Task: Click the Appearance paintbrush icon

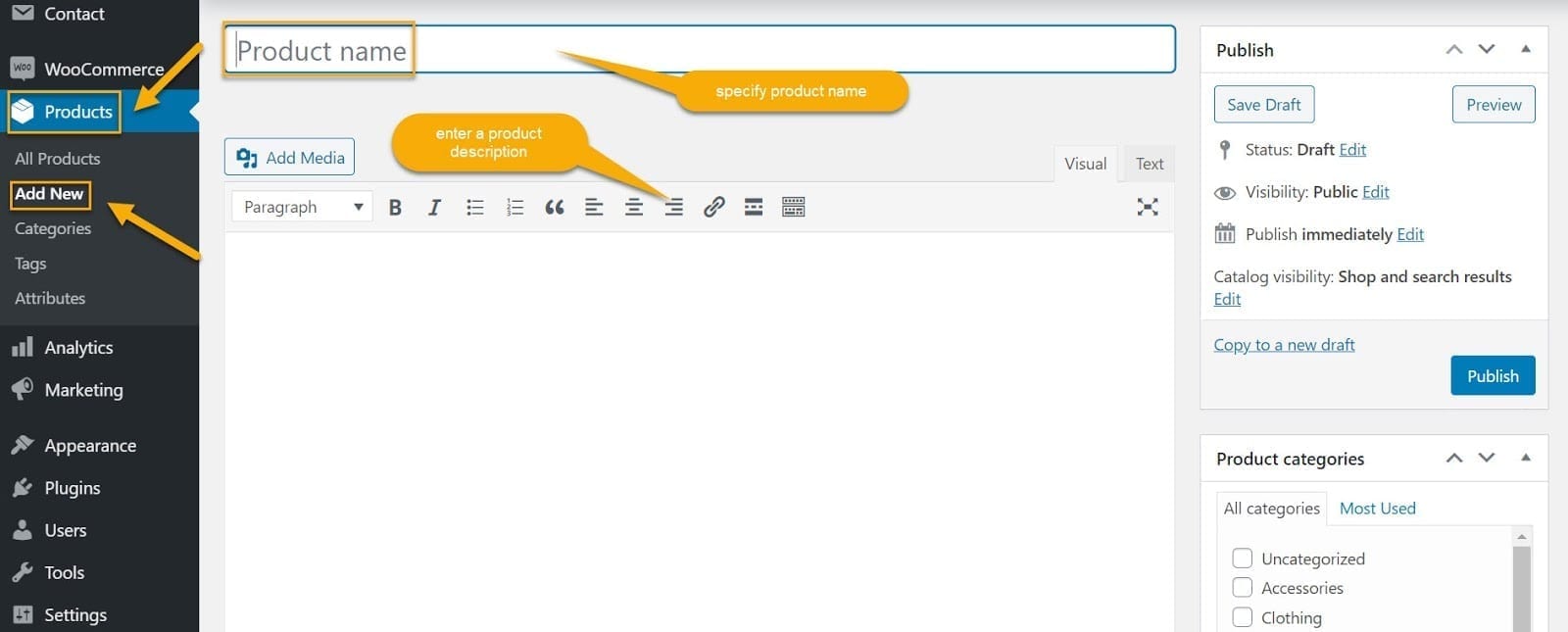Action: click(x=23, y=445)
